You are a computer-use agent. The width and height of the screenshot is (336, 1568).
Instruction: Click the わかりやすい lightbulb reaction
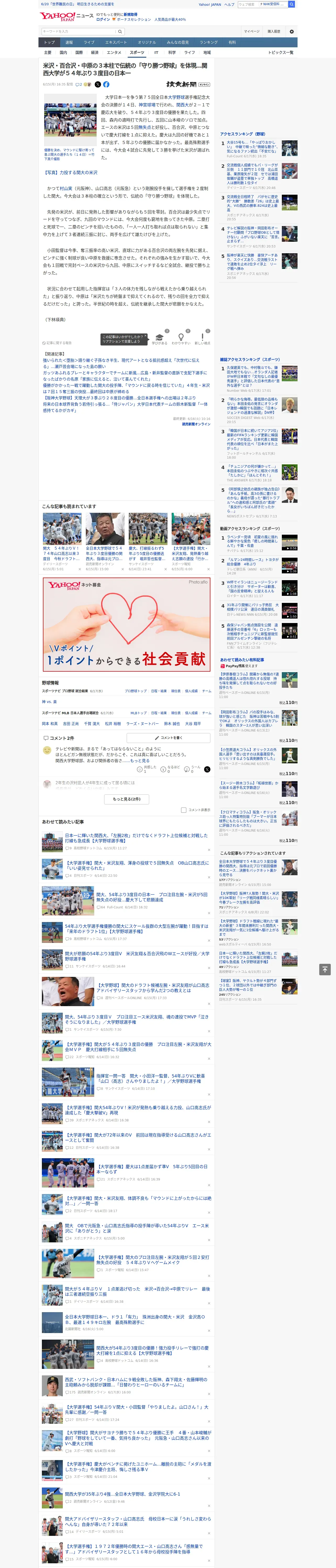click(181, 339)
